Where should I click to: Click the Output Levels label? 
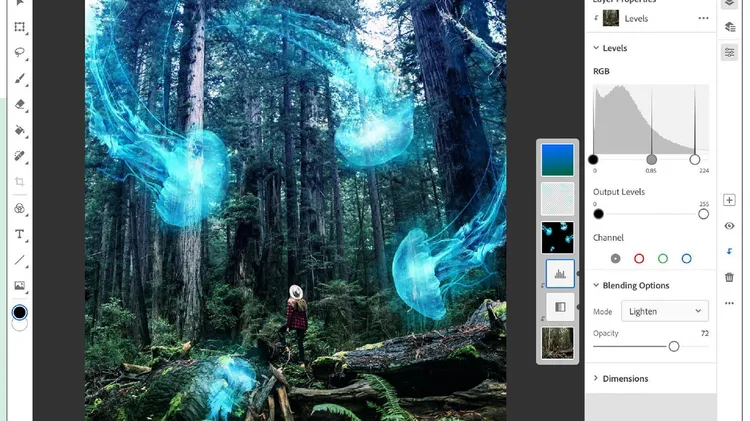pos(619,192)
